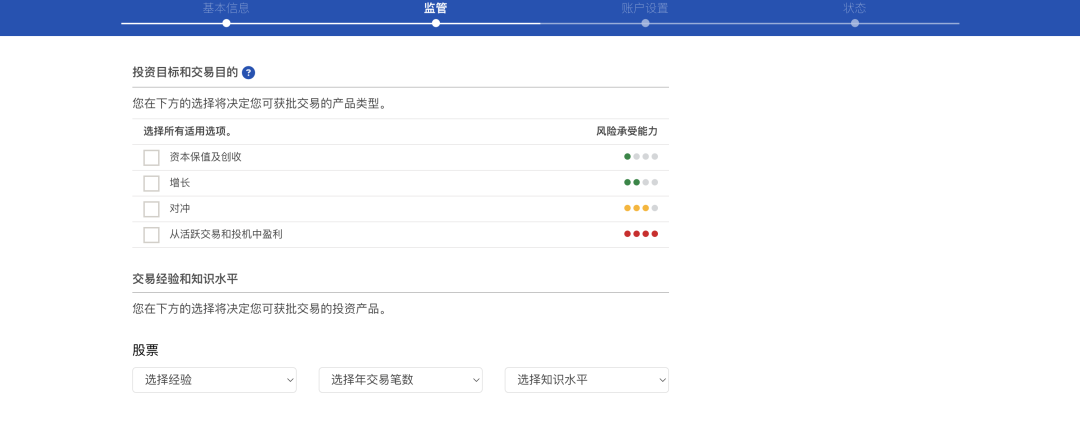Check the 资本保值及创收 checkbox
The width and height of the screenshot is (1080, 426).
tap(151, 157)
